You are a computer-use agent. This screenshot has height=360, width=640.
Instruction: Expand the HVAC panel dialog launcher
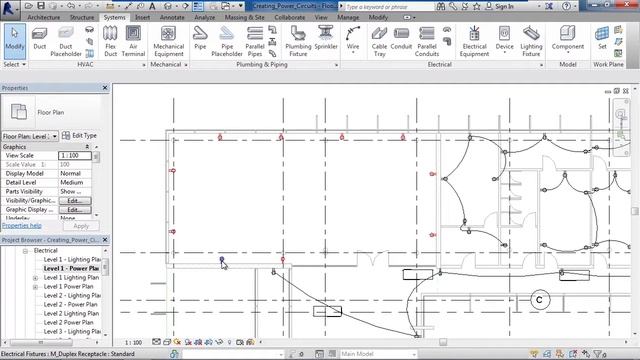click(144, 65)
